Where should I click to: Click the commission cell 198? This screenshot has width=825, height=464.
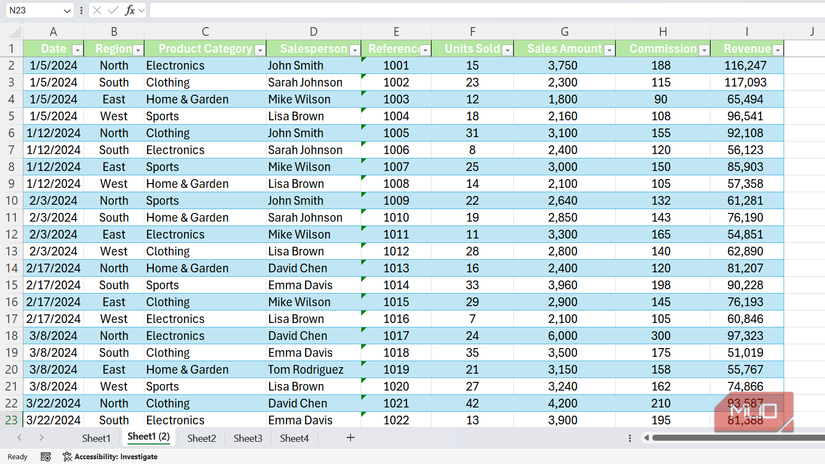tap(662, 285)
